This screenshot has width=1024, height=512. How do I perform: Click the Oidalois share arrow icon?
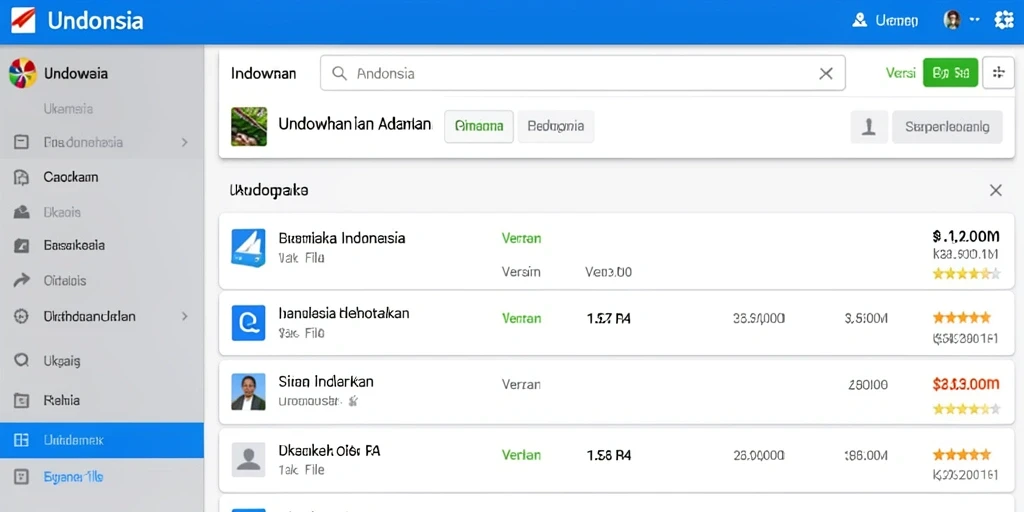pyautogui.click(x=22, y=281)
